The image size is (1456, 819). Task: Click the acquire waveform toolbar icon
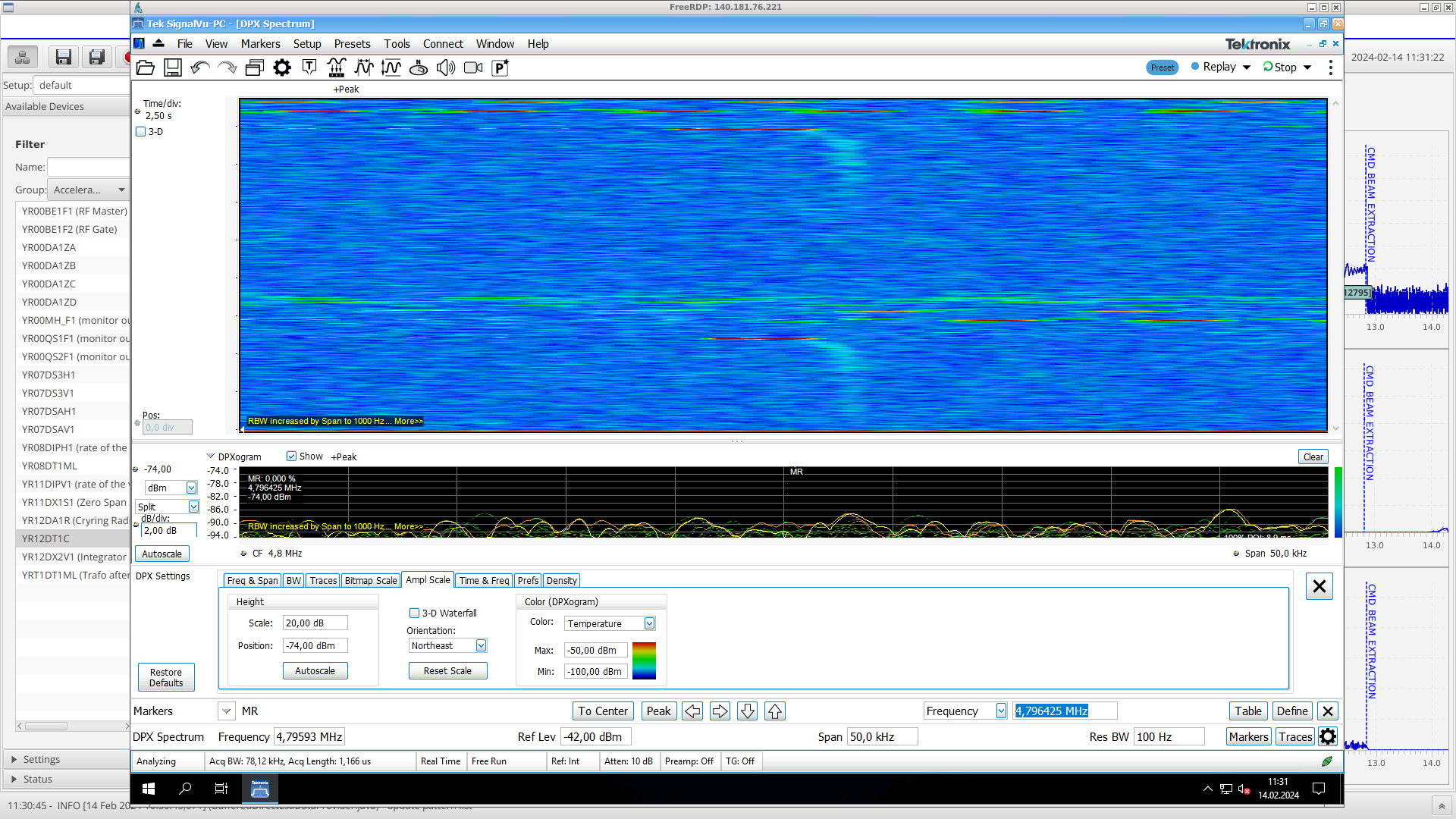[x=337, y=68]
